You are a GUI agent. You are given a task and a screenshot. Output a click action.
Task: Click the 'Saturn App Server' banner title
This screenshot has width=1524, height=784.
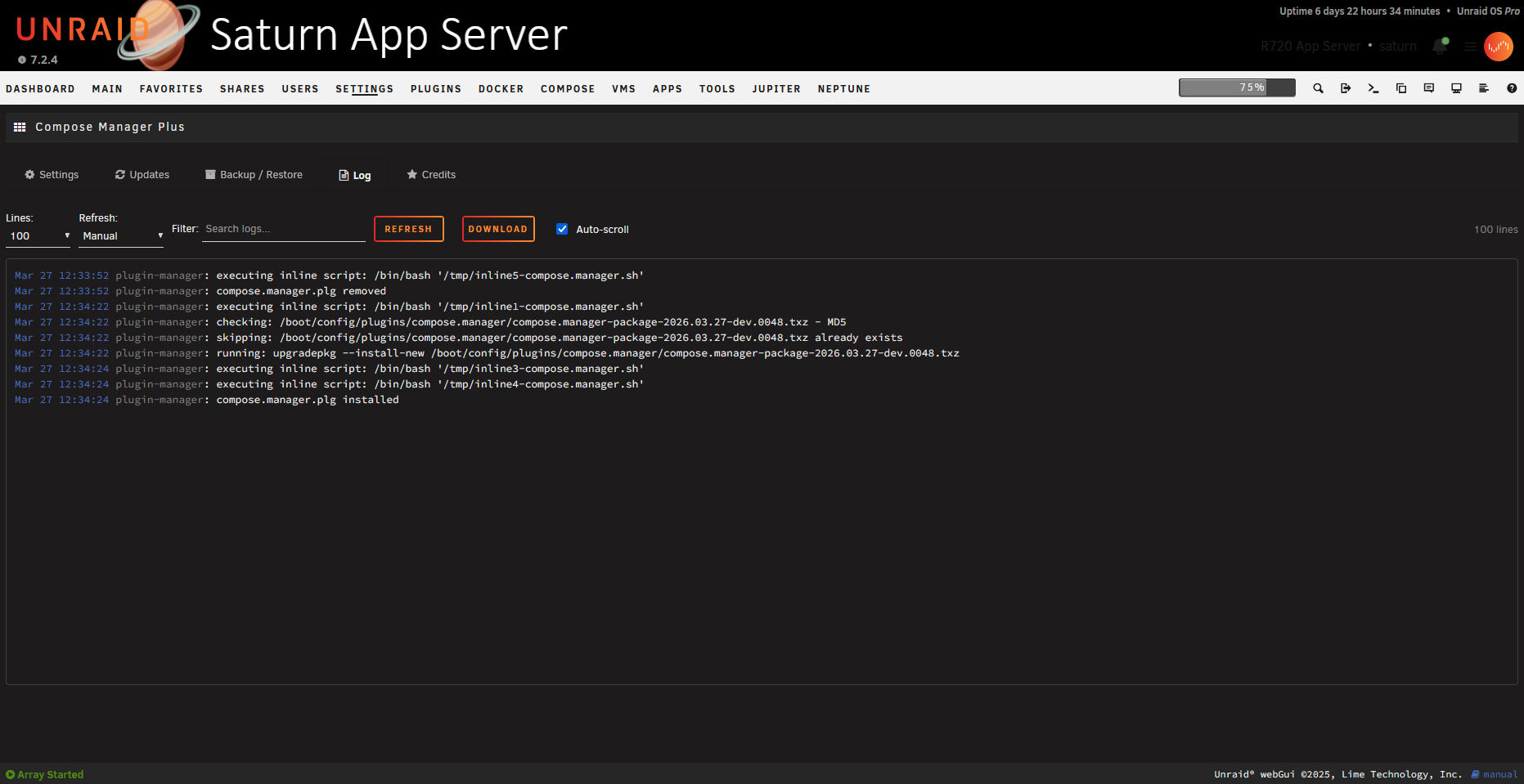(389, 34)
